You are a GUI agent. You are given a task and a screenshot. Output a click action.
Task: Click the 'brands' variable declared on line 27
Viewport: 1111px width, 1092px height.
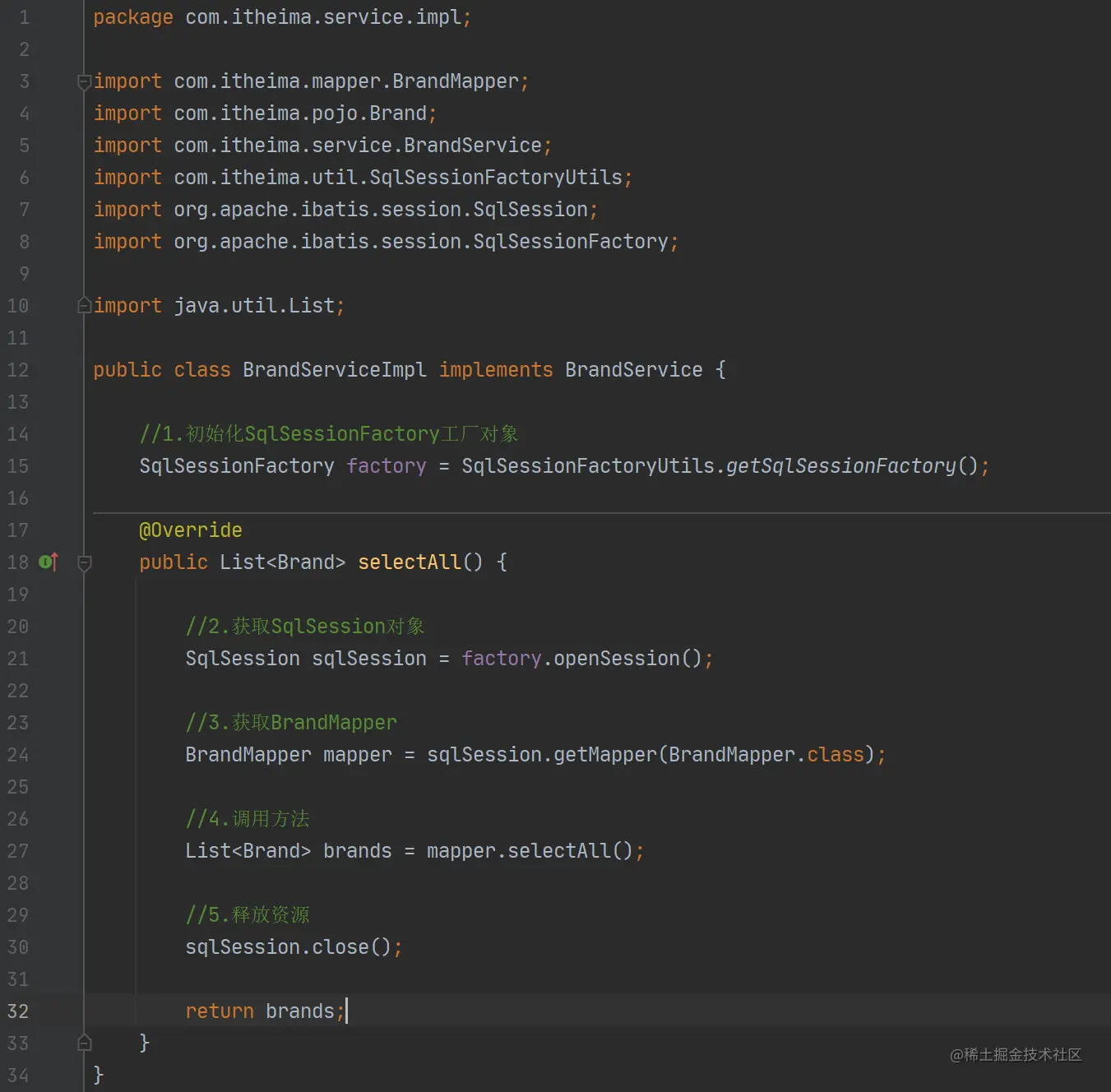point(358,851)
